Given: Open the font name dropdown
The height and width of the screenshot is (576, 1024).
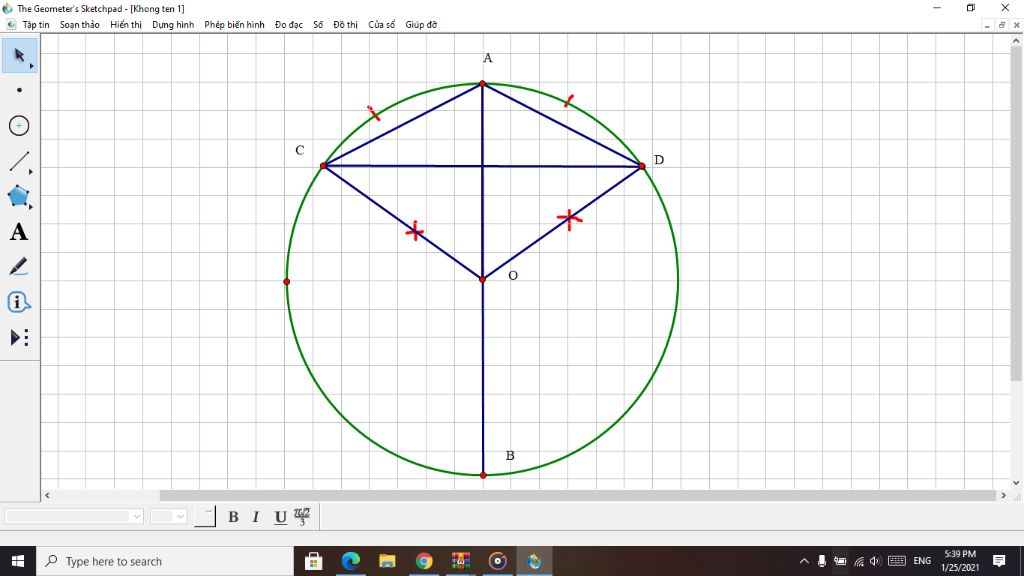Looking at the screenshot, I should click(x=74, y=517).
